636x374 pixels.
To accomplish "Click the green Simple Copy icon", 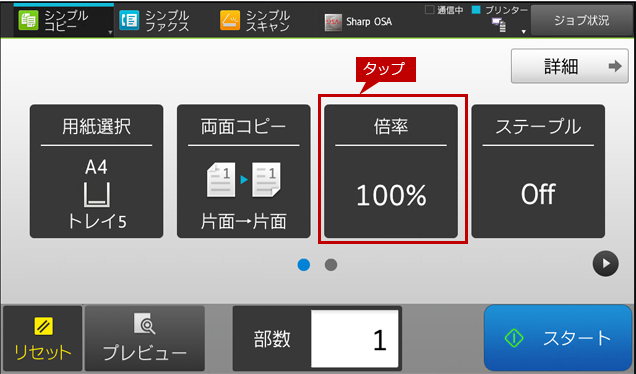I will 28,21.
